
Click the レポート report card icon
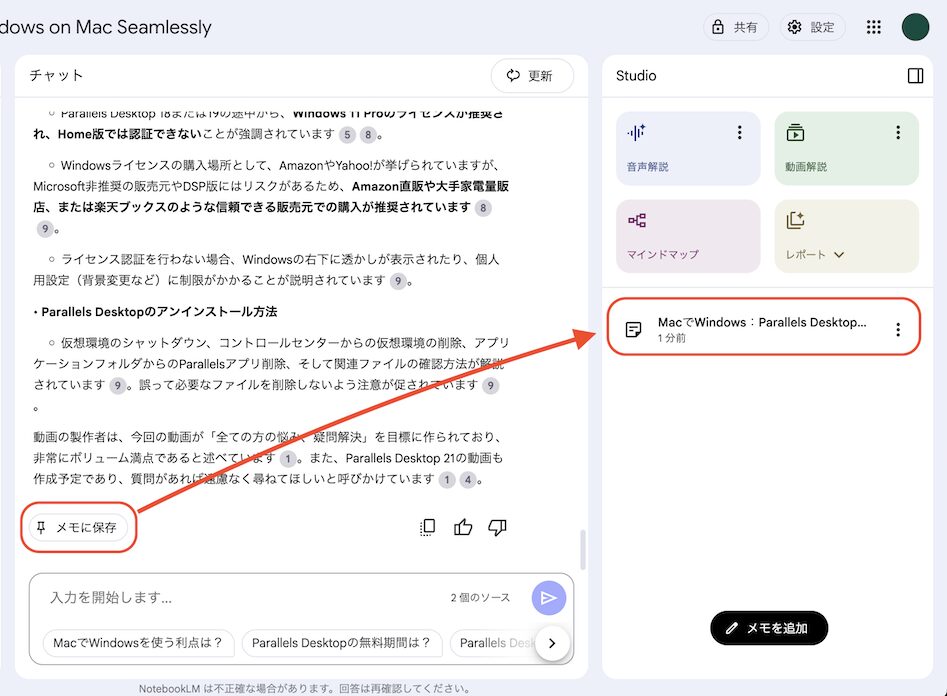[x=795, y=220]
